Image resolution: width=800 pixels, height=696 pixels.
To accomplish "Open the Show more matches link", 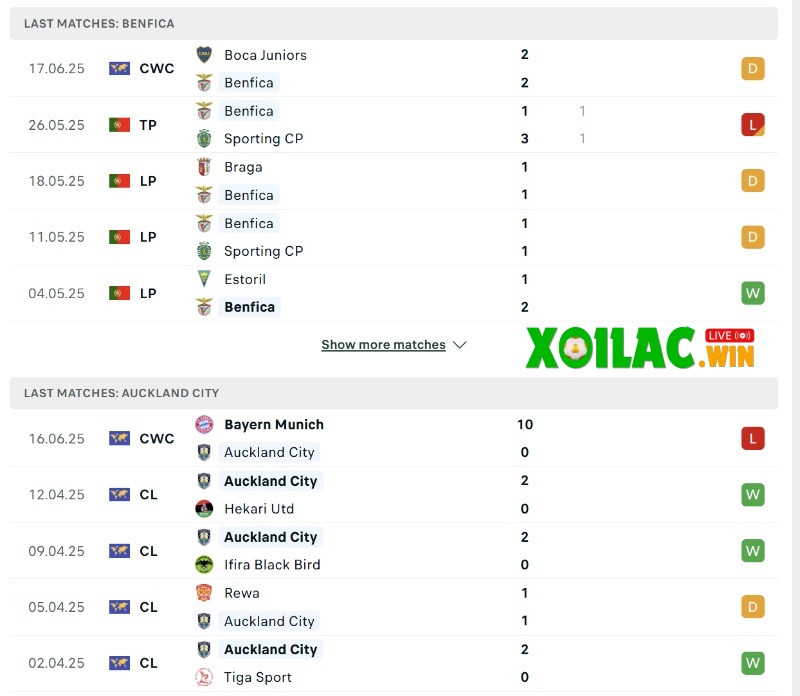I will click(383, 345).
